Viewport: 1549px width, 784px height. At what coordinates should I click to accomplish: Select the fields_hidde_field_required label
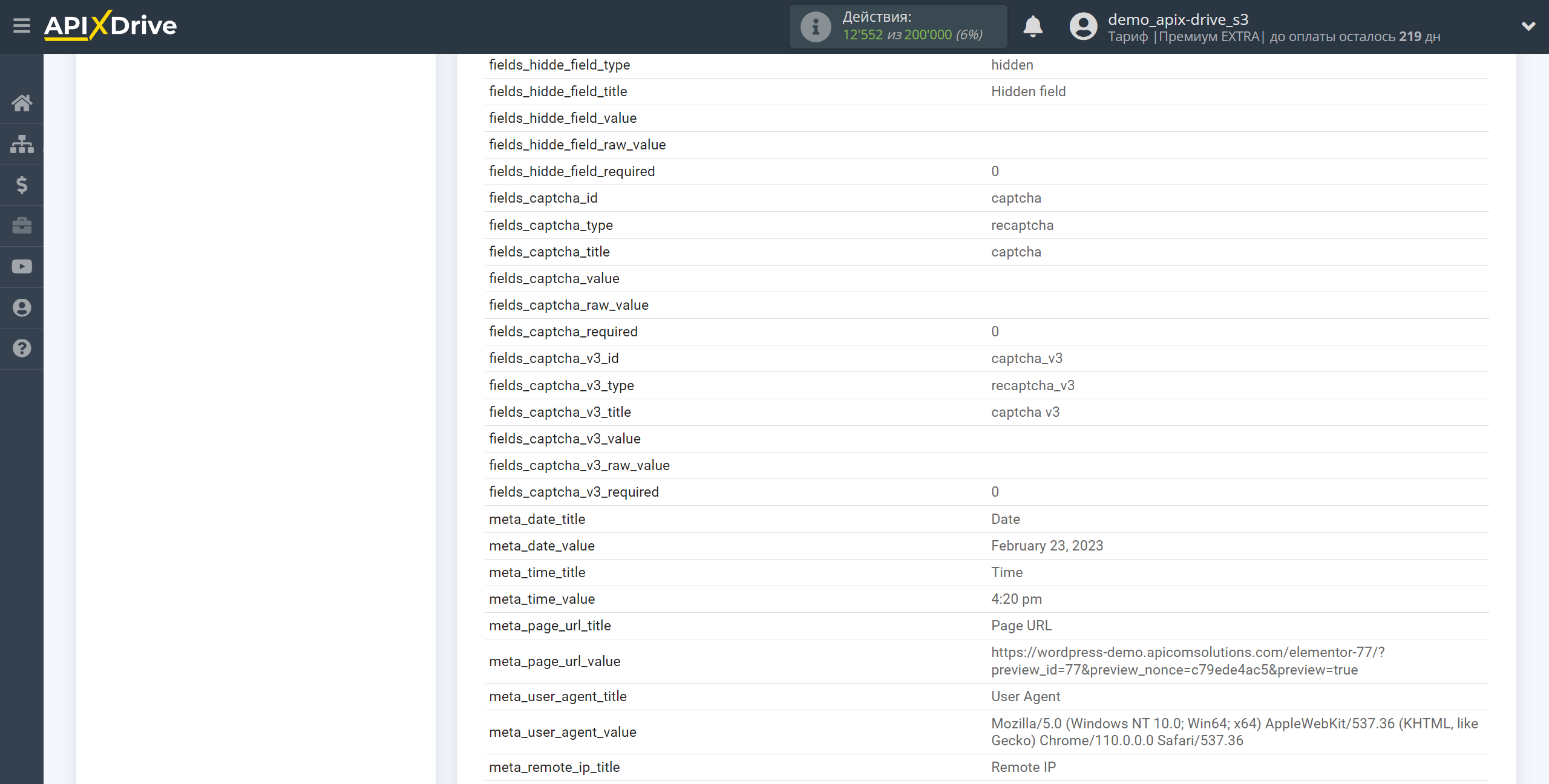[x=572, y=171]
